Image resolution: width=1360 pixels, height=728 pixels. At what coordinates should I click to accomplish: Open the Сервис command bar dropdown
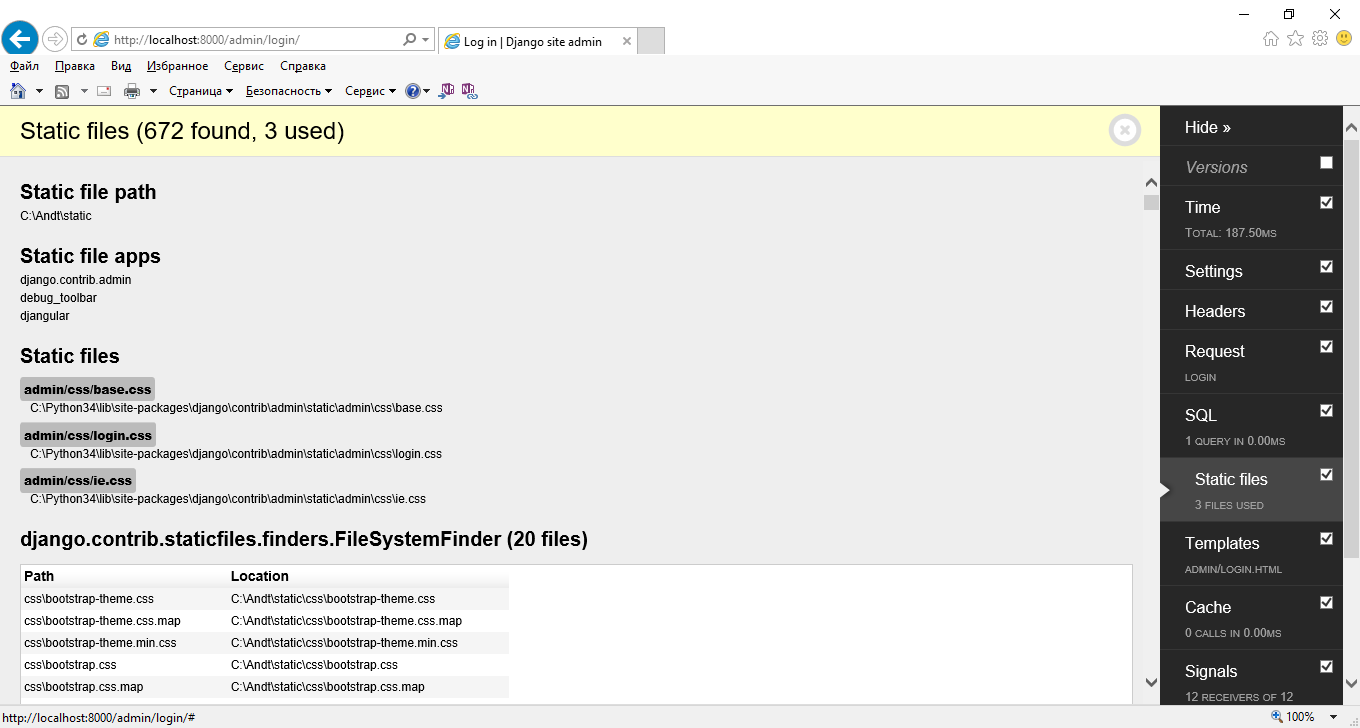point(370,91)
